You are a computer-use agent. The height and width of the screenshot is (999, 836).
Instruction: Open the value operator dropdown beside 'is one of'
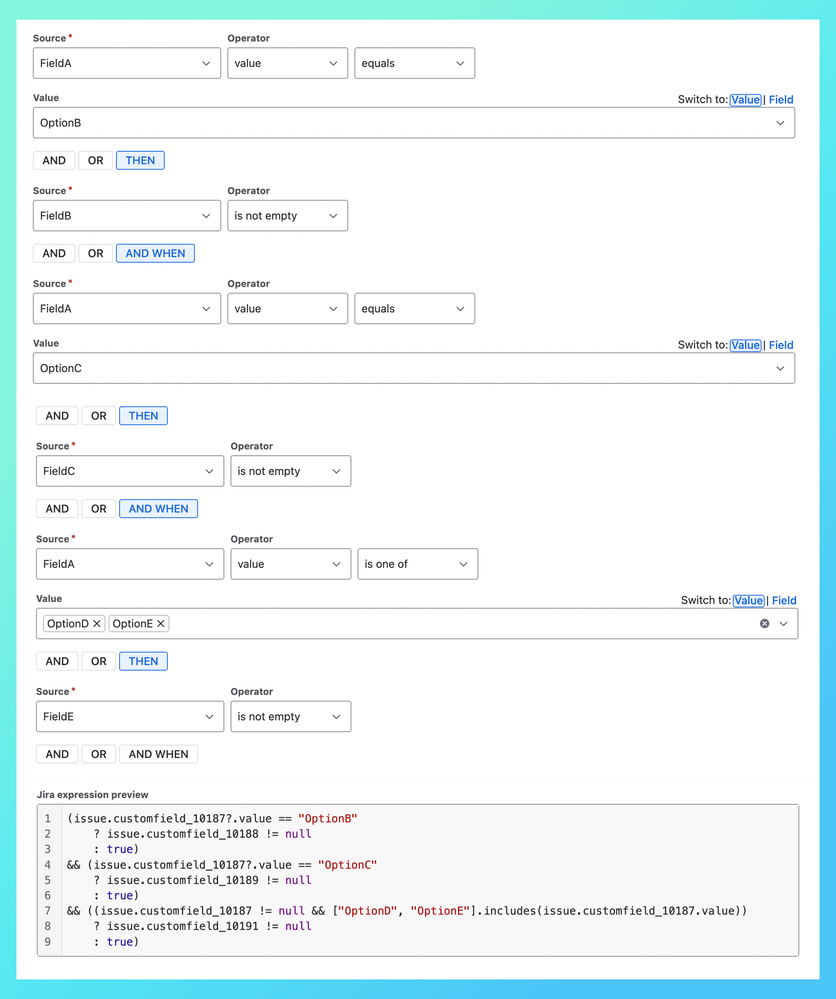pos(291,564)
